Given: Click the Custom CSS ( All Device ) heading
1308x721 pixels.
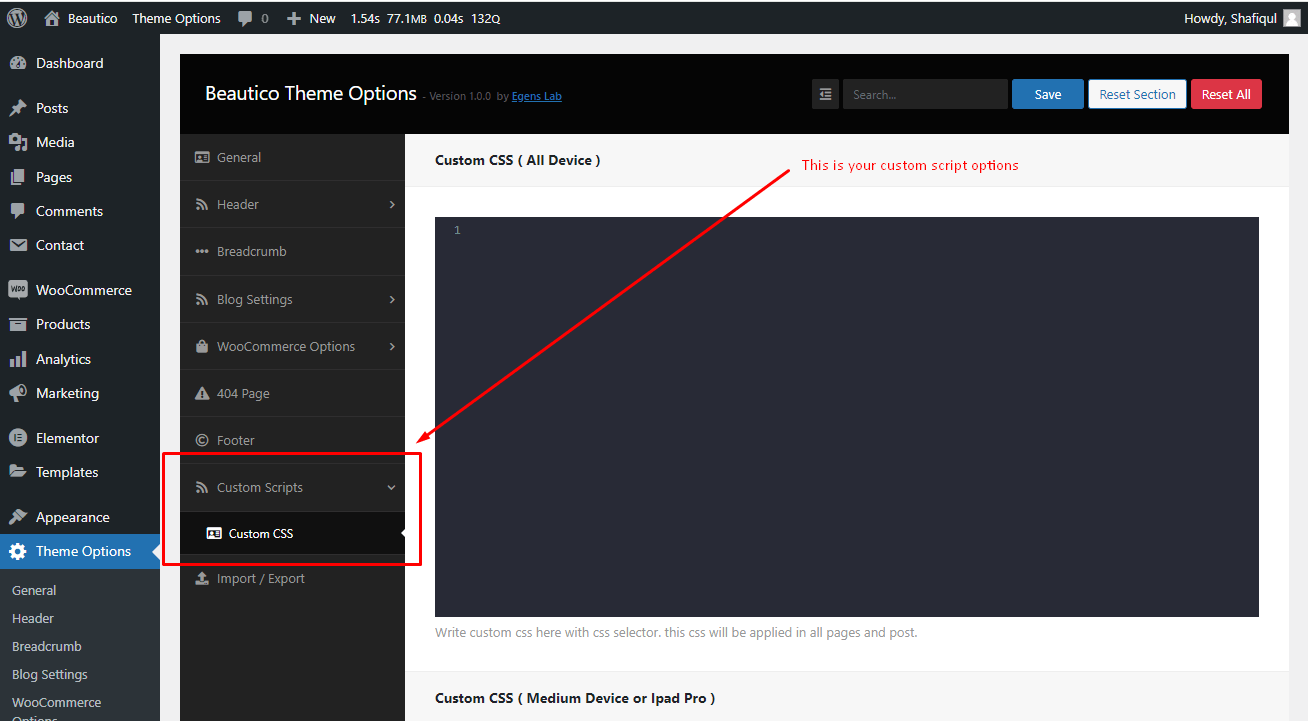Looking at the screenshot, I should pos(518,160).
